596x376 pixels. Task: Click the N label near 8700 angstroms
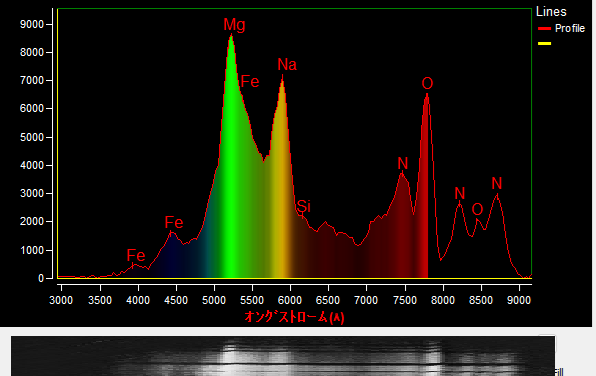click(x=497, y=184)
